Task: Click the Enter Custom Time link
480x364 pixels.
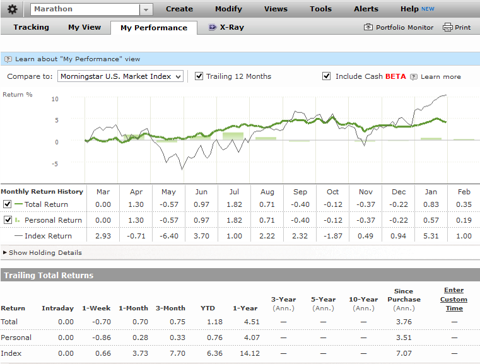Action: (454, 299)
